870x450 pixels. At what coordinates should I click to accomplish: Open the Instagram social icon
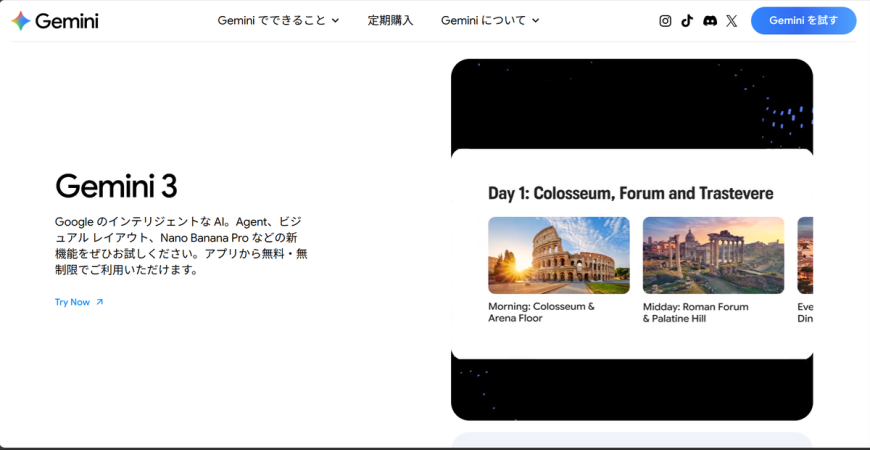click(x=666, y=21)
